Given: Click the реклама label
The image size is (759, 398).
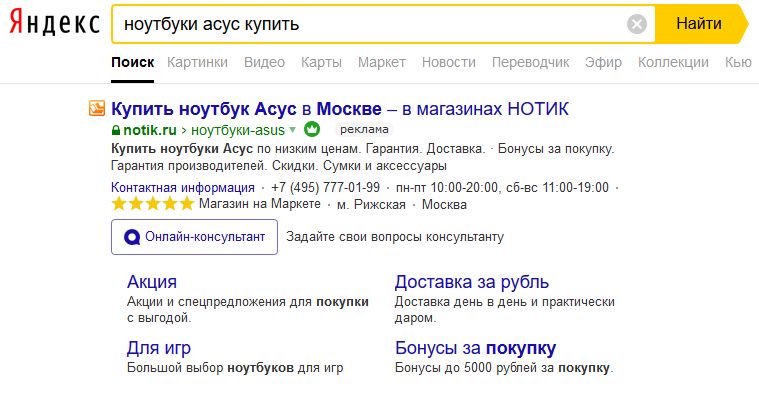Looking at the screenshot, I should coord(364,129).
